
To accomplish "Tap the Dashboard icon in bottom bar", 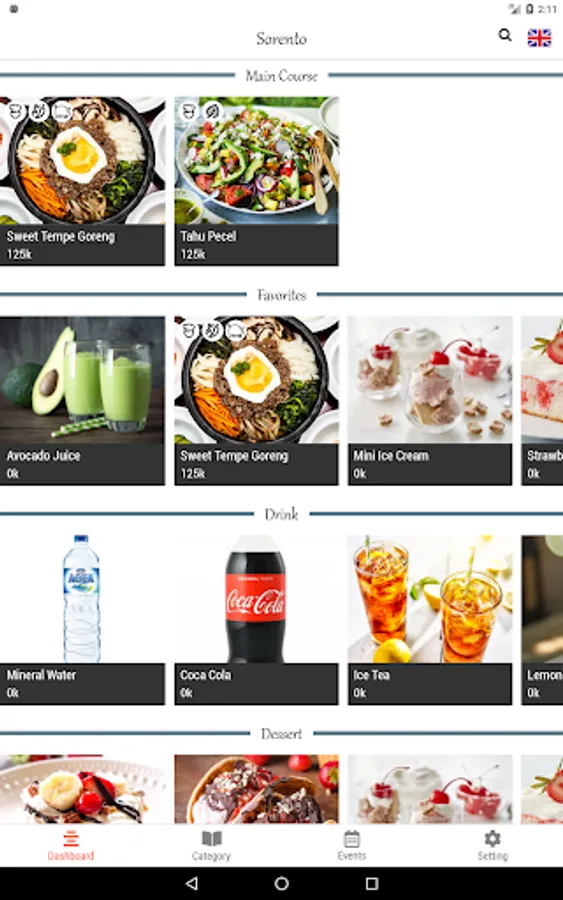I will pyautogui.click(x=71, y=839).
